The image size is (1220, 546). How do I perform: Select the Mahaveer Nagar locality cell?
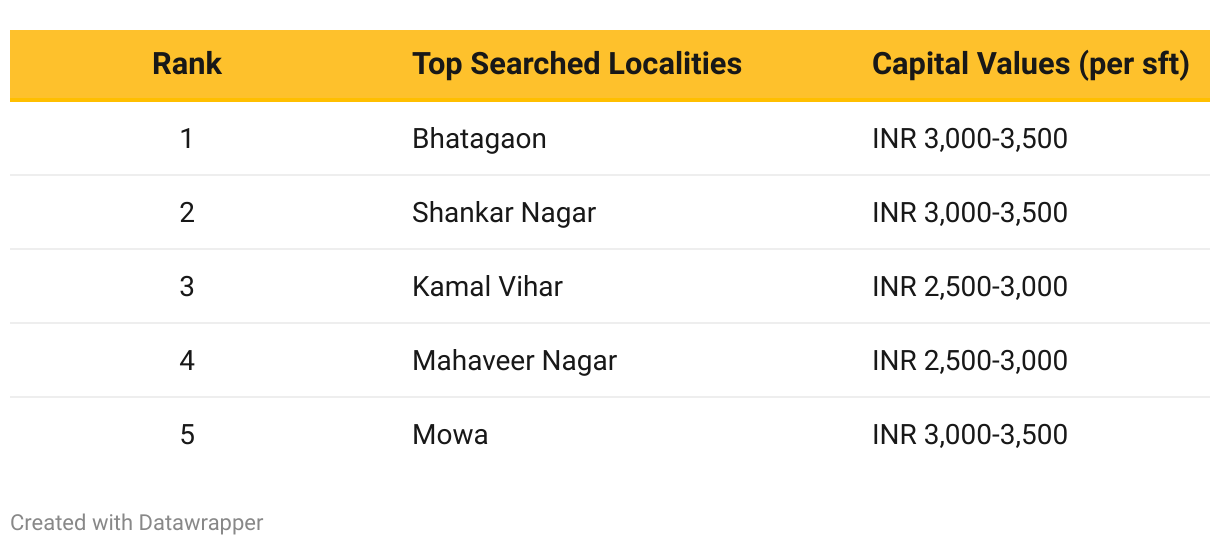coord(514,360)
